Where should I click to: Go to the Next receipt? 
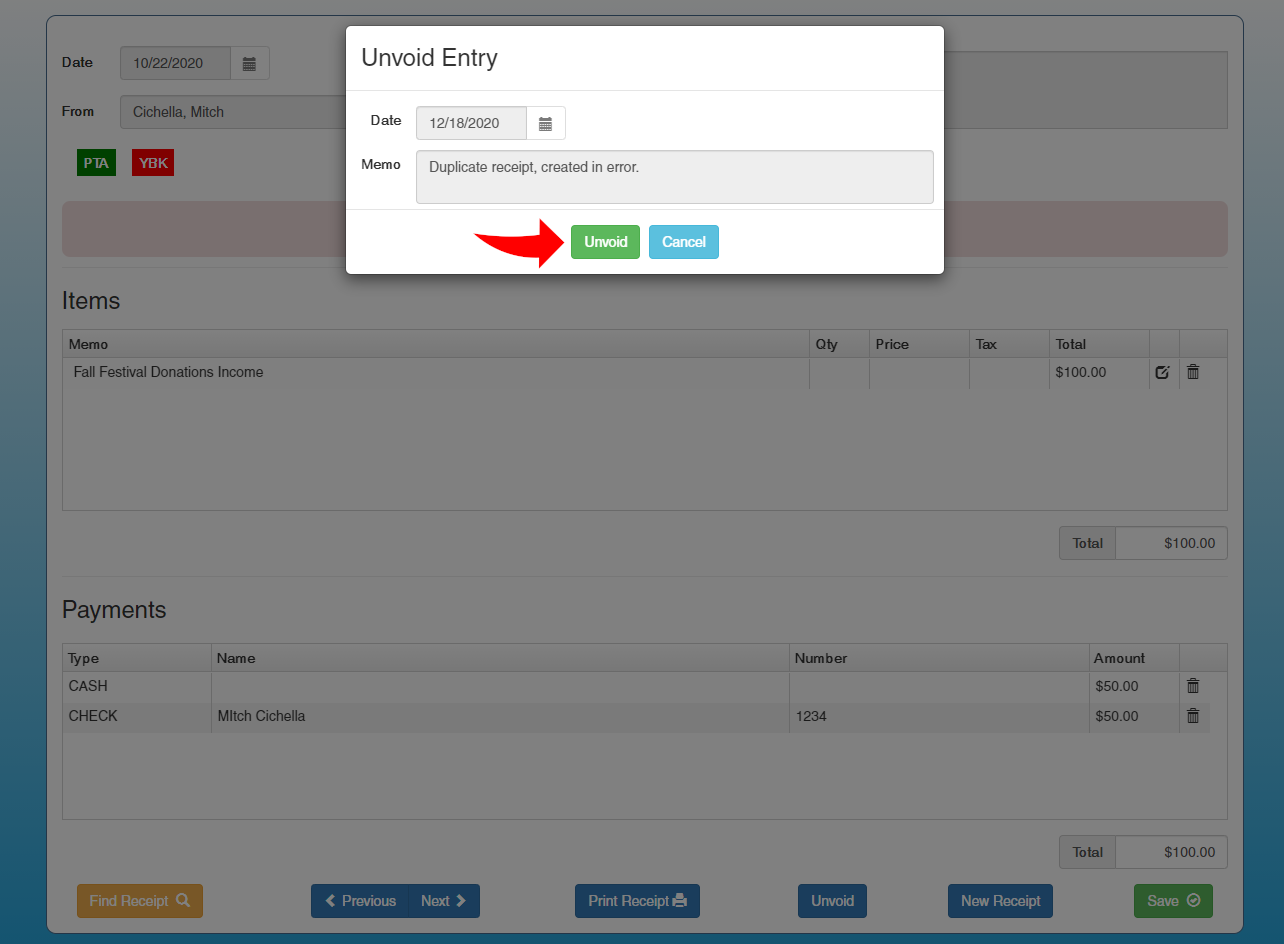(444, 901)
